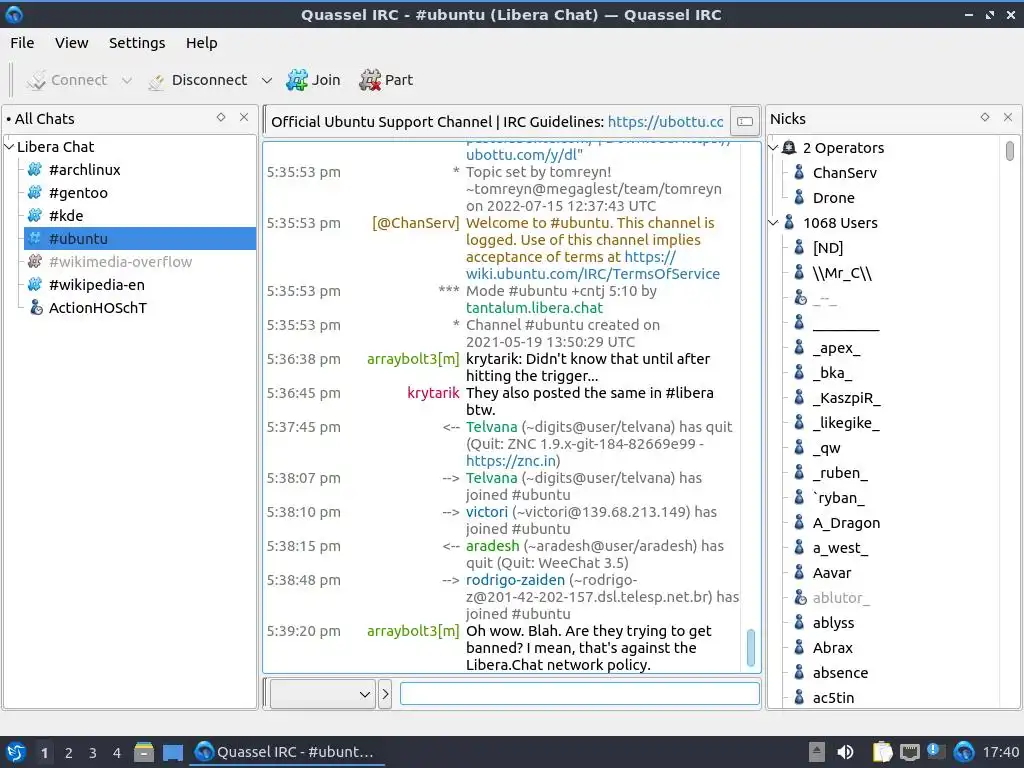This screenshot has width=1024, height=768.
Task: Select the #archlinux channel icon
Action: 35,170
